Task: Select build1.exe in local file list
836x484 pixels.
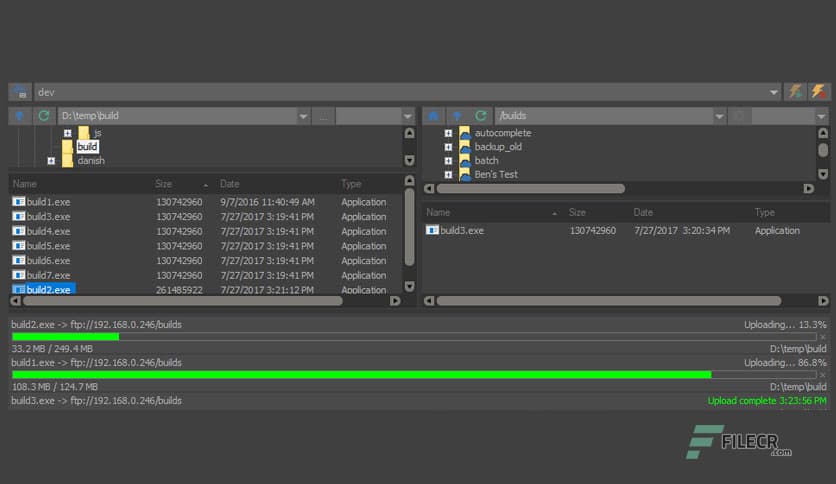Action: click(48, 202)
